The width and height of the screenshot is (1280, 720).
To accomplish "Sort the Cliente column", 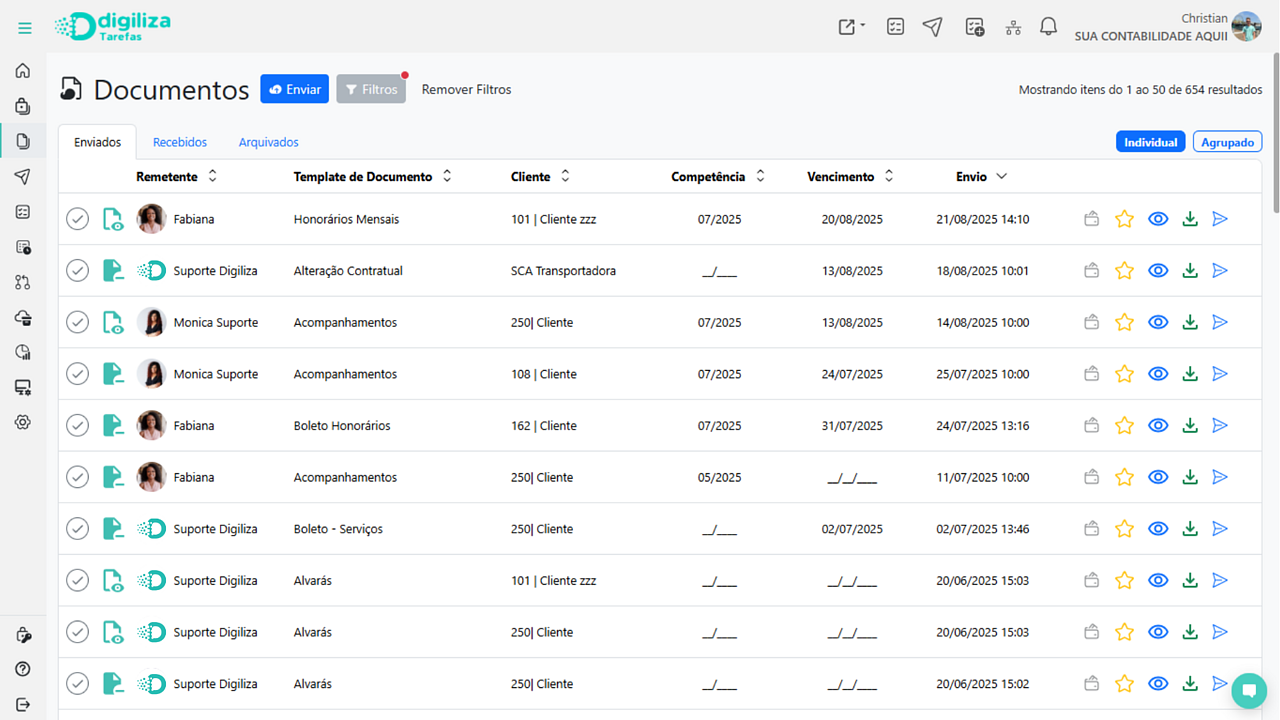I will 565,177.
